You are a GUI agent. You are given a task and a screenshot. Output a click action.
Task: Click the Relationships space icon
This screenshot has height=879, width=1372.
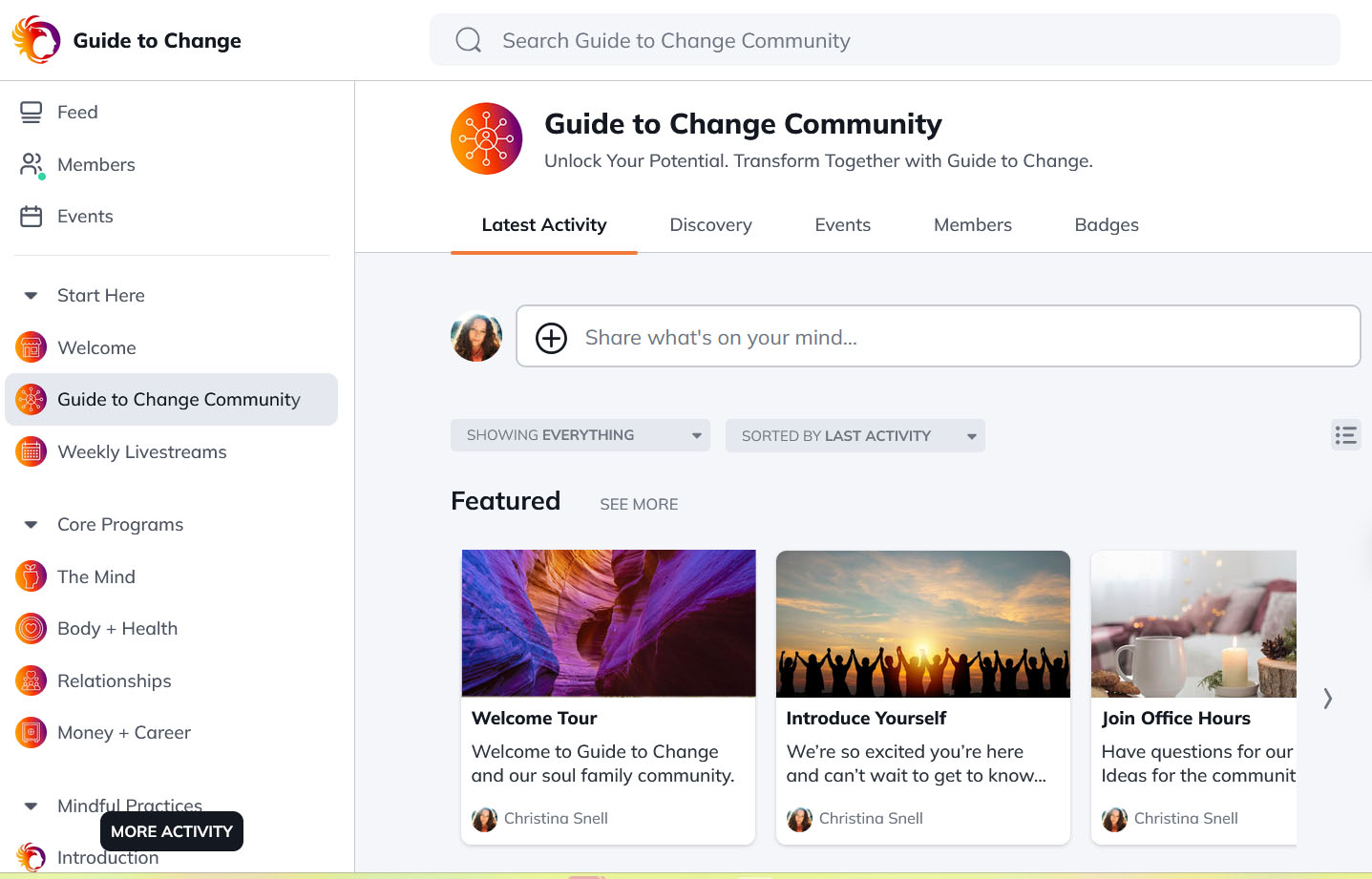tap(30, 680)
